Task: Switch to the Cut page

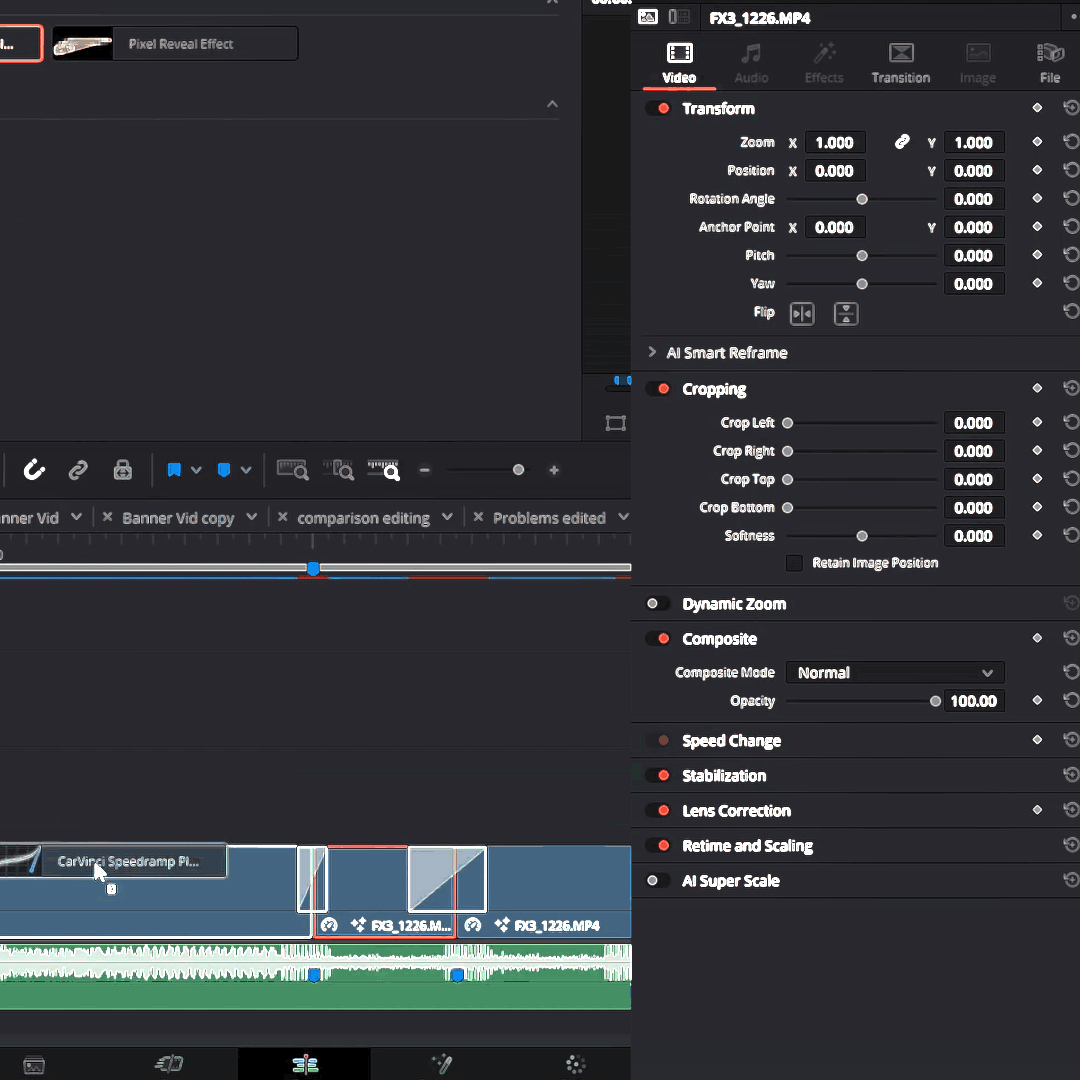Action: 168,1064
